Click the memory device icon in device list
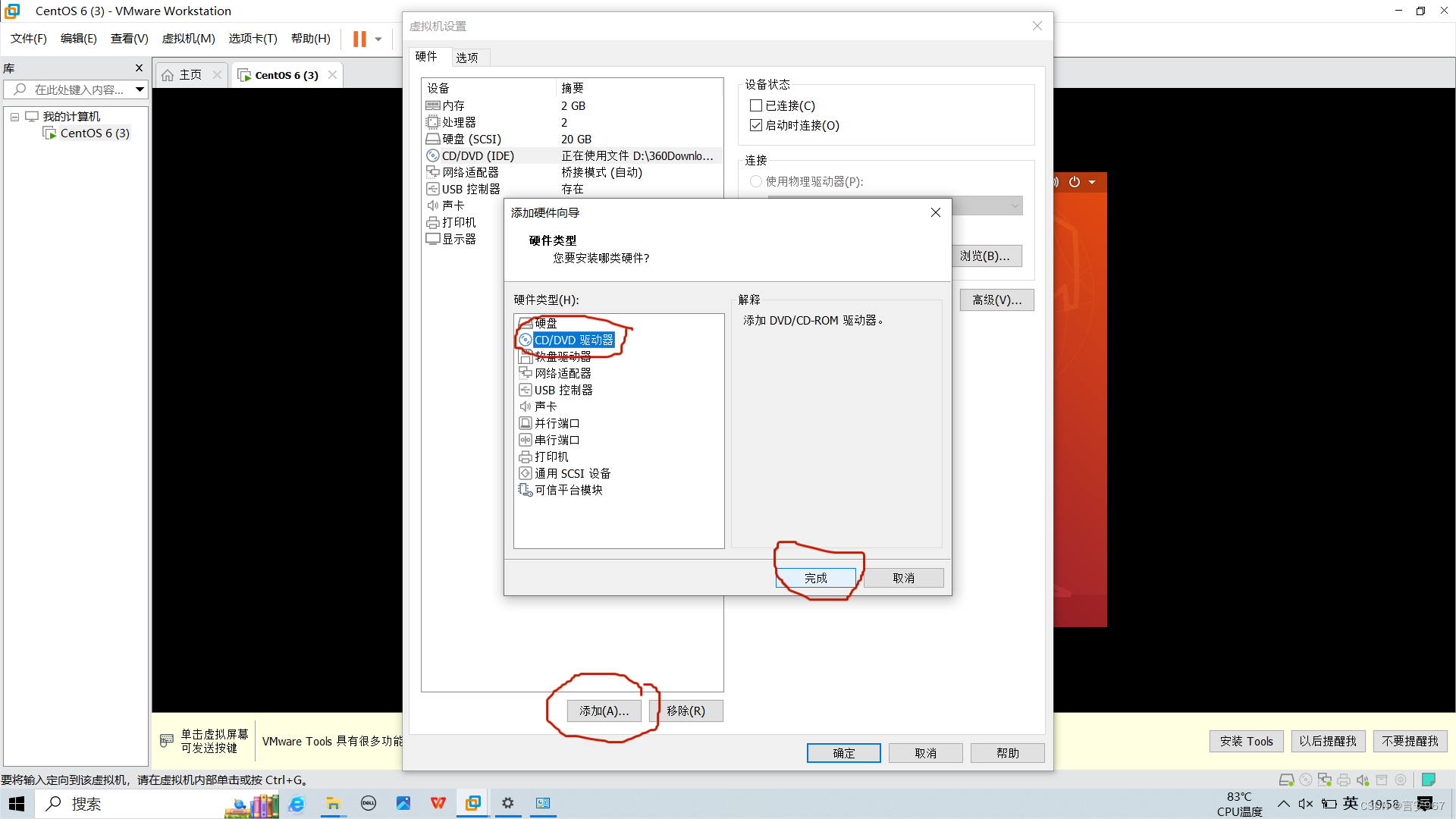Viewport: 1456px width, 819px height. pyautogui.click(x=432, y=105)
